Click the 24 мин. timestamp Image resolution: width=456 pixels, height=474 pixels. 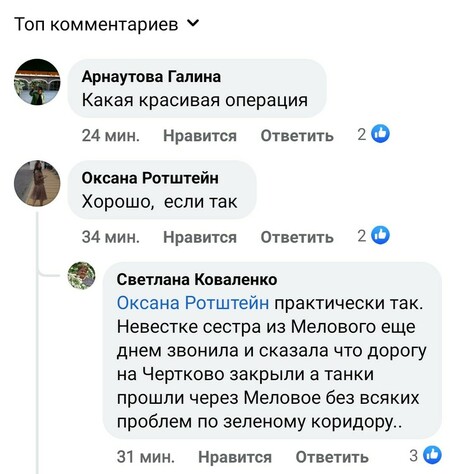click(111, 136)
